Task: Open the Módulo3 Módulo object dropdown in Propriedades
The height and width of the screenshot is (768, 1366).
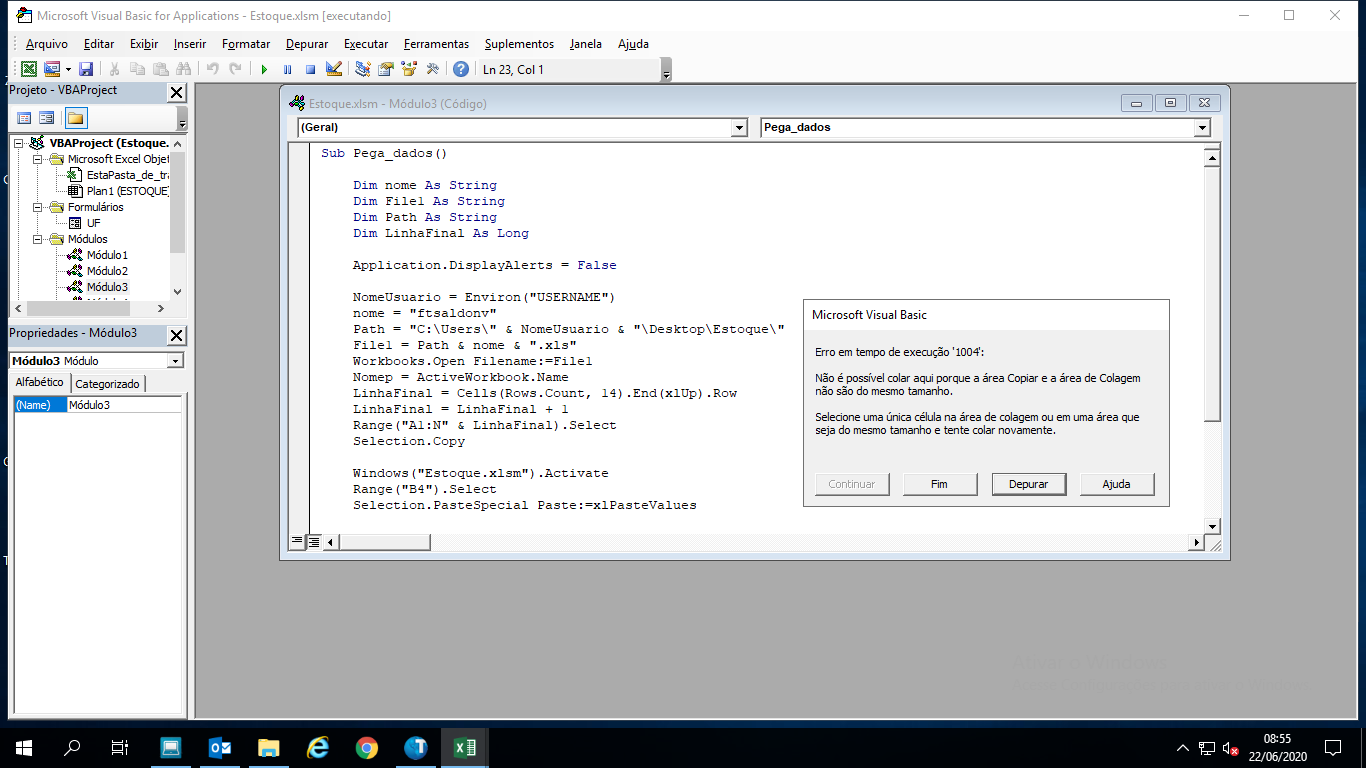Action: (x=175, y=361)
